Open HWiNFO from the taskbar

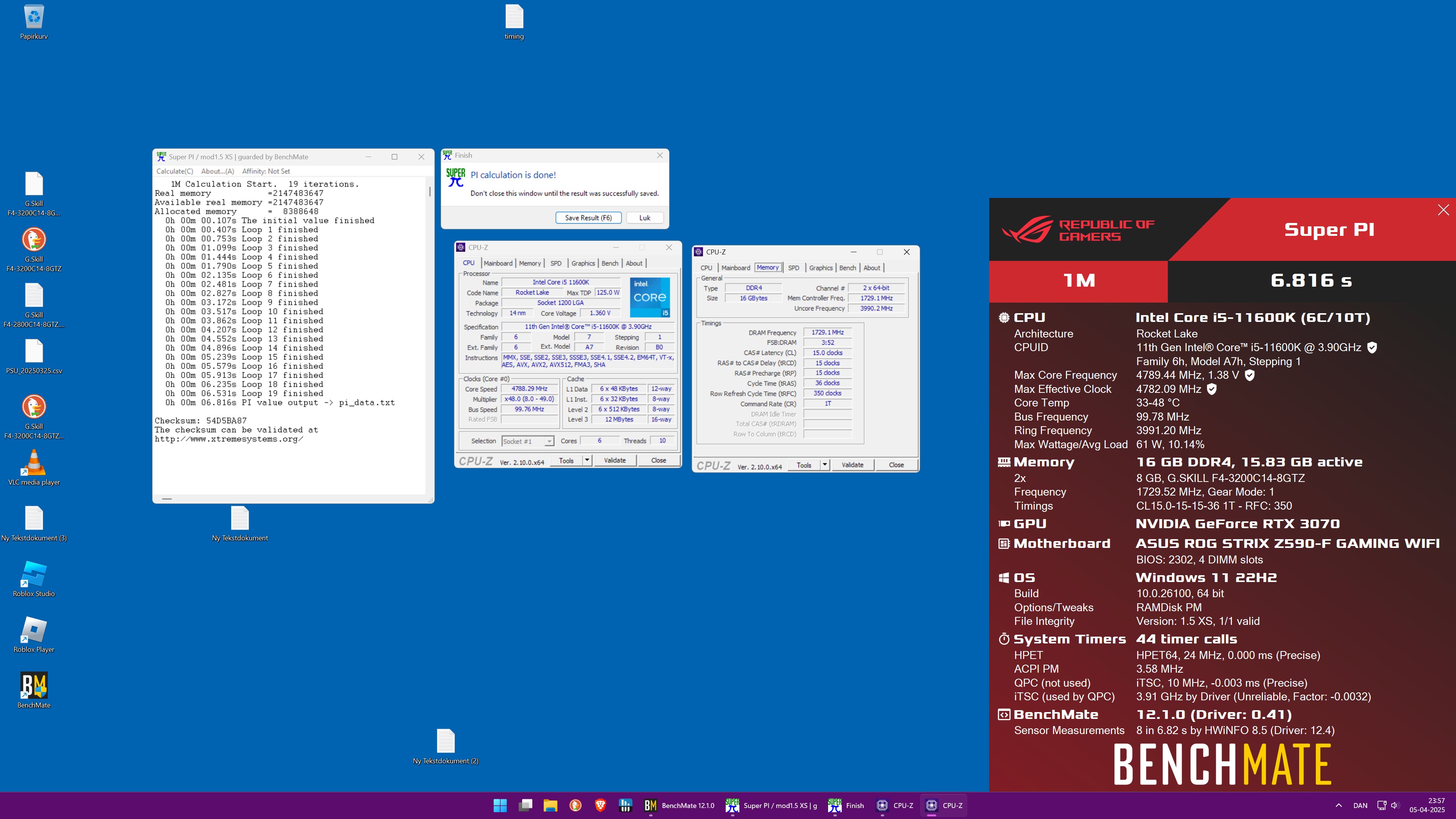coord(625,805)
